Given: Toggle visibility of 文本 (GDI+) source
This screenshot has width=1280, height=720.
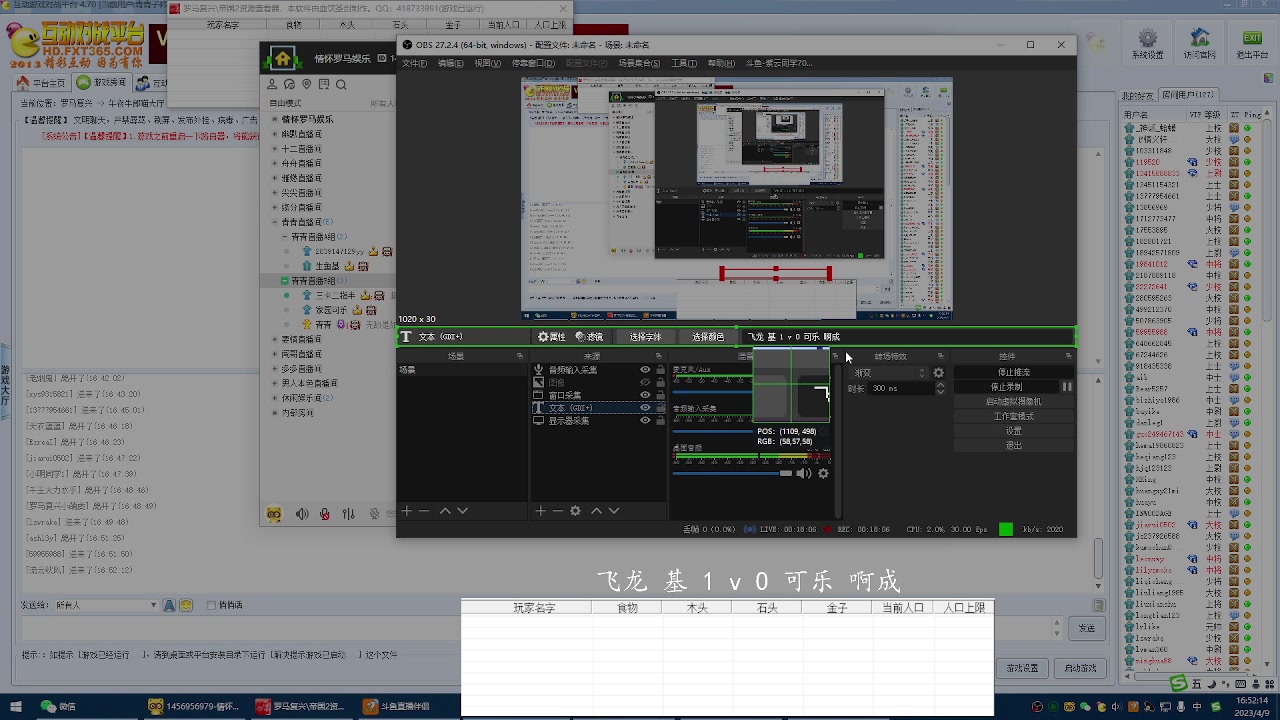Looking at the screenshot, I should click(645, 408).
